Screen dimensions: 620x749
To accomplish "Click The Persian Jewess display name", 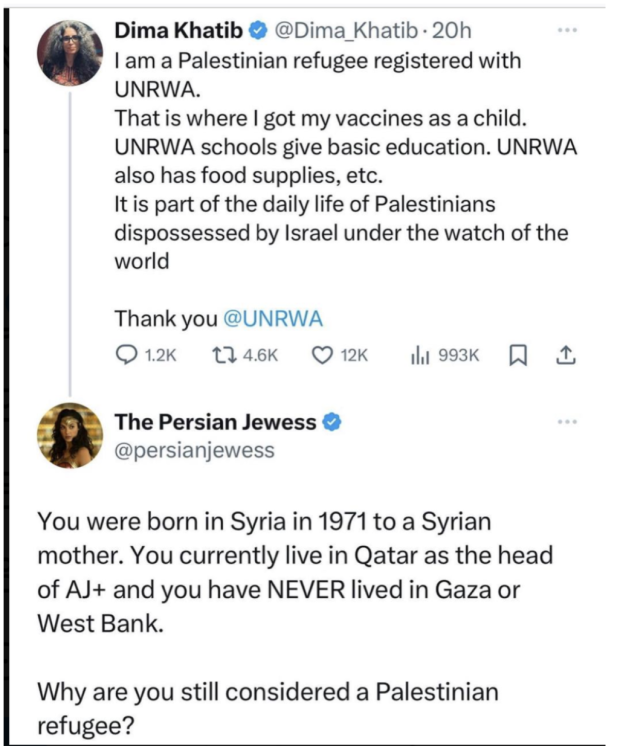I will (x=214, y=422).
